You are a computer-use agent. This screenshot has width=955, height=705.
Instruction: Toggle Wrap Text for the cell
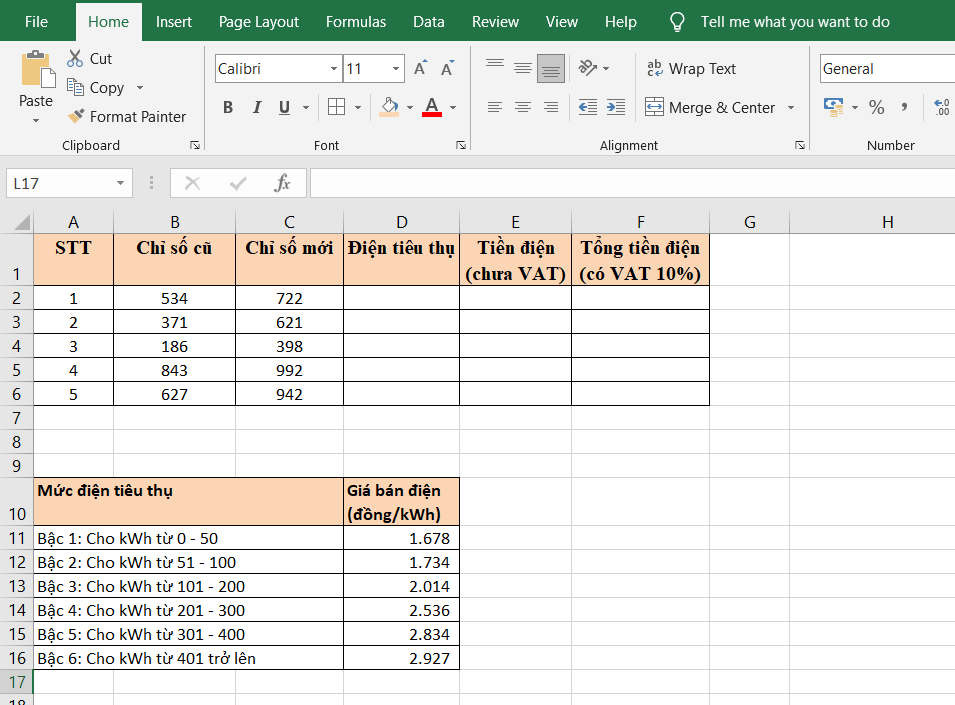691,69
